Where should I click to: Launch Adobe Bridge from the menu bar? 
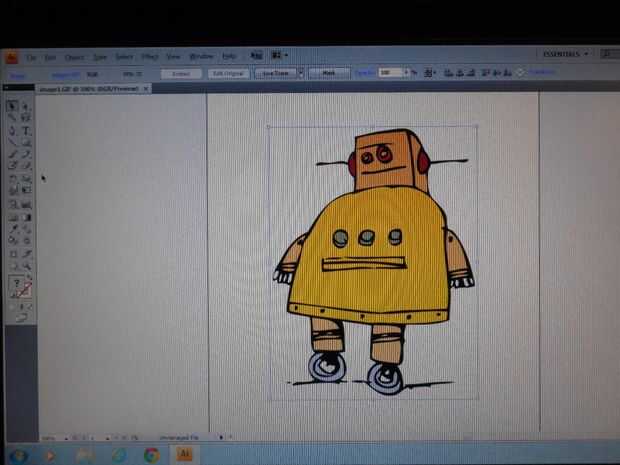click(x=256, y=56)
